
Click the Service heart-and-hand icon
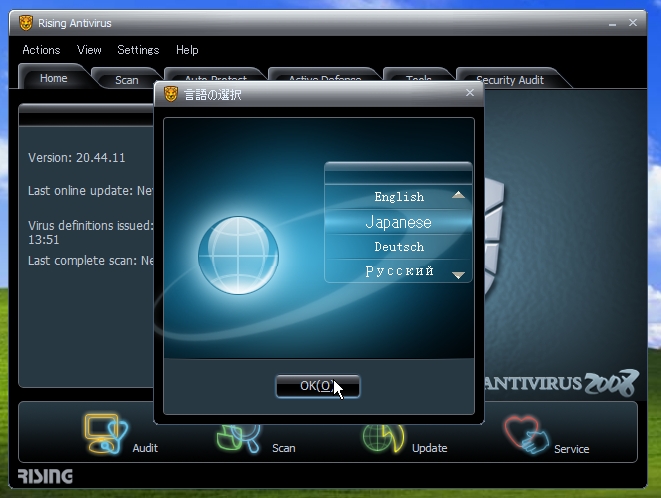pos(526,435)
